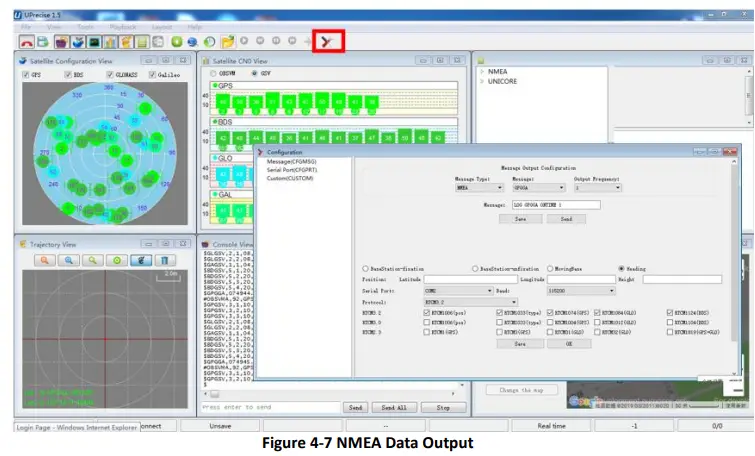Click the red phone disconnect toolbar icon
This screenshot has height=456, width=755.
pos(27,42)
